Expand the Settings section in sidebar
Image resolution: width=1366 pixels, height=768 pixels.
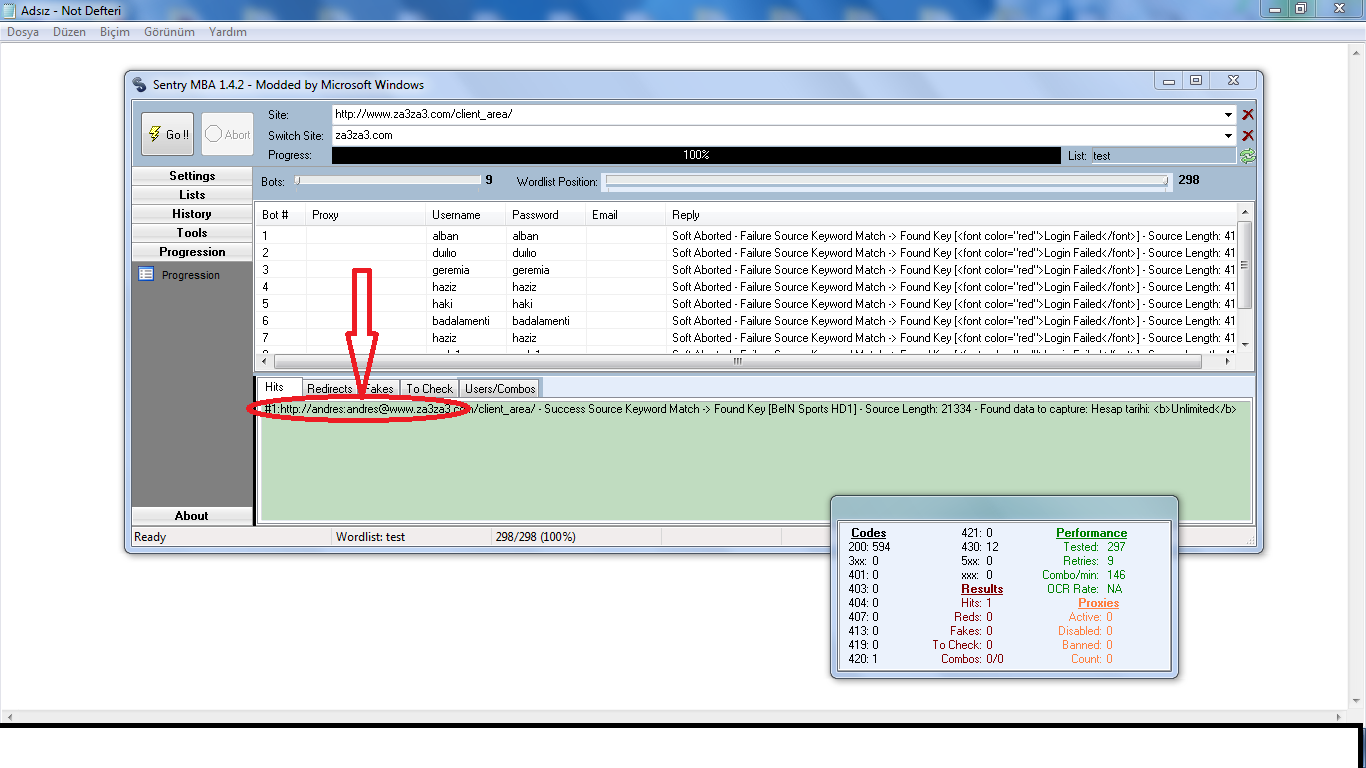click(192, 176)
